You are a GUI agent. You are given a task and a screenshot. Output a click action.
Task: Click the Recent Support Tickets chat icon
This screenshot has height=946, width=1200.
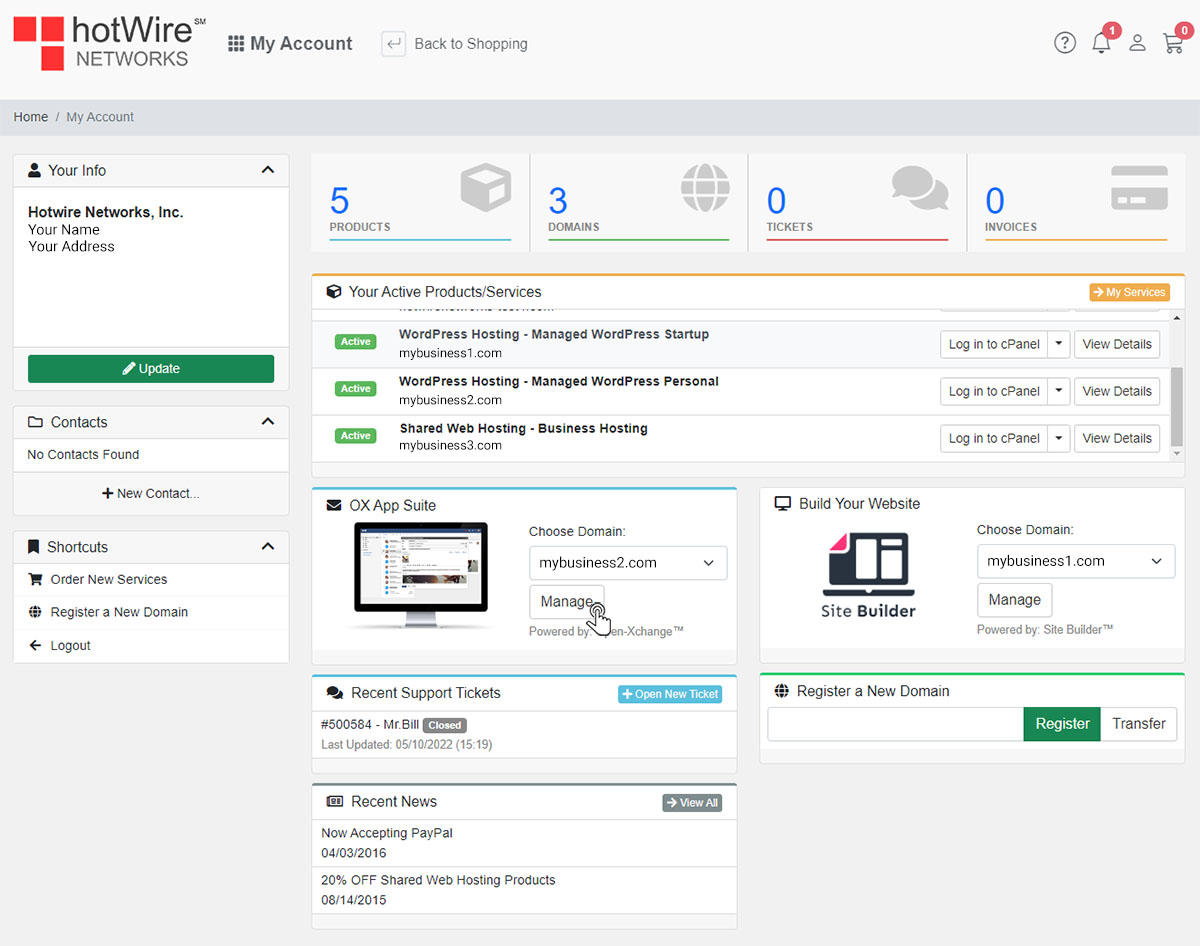[335, 693]
